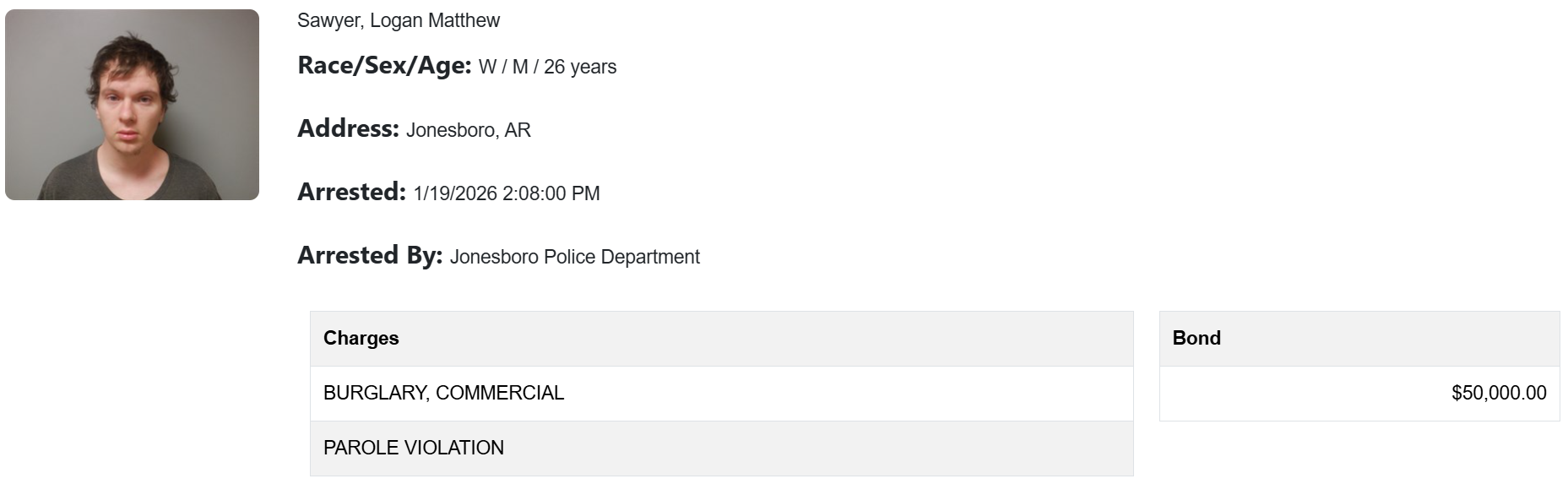Click the state abbreviation AR in the address
1568x484 pixels.
518,130
